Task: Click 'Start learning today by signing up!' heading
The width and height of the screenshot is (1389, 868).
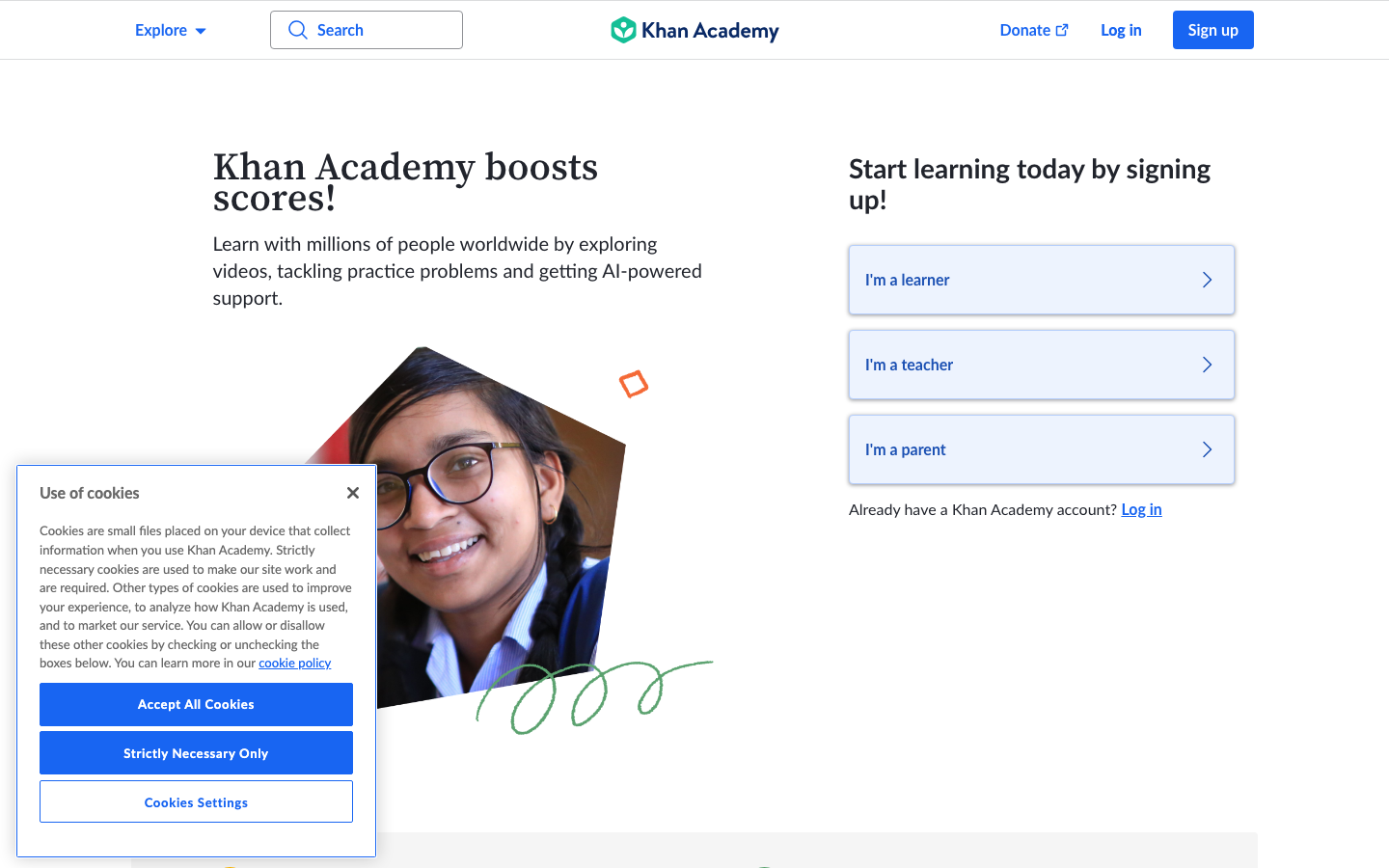Action: pyautogui.click(x=1029, y=184)
